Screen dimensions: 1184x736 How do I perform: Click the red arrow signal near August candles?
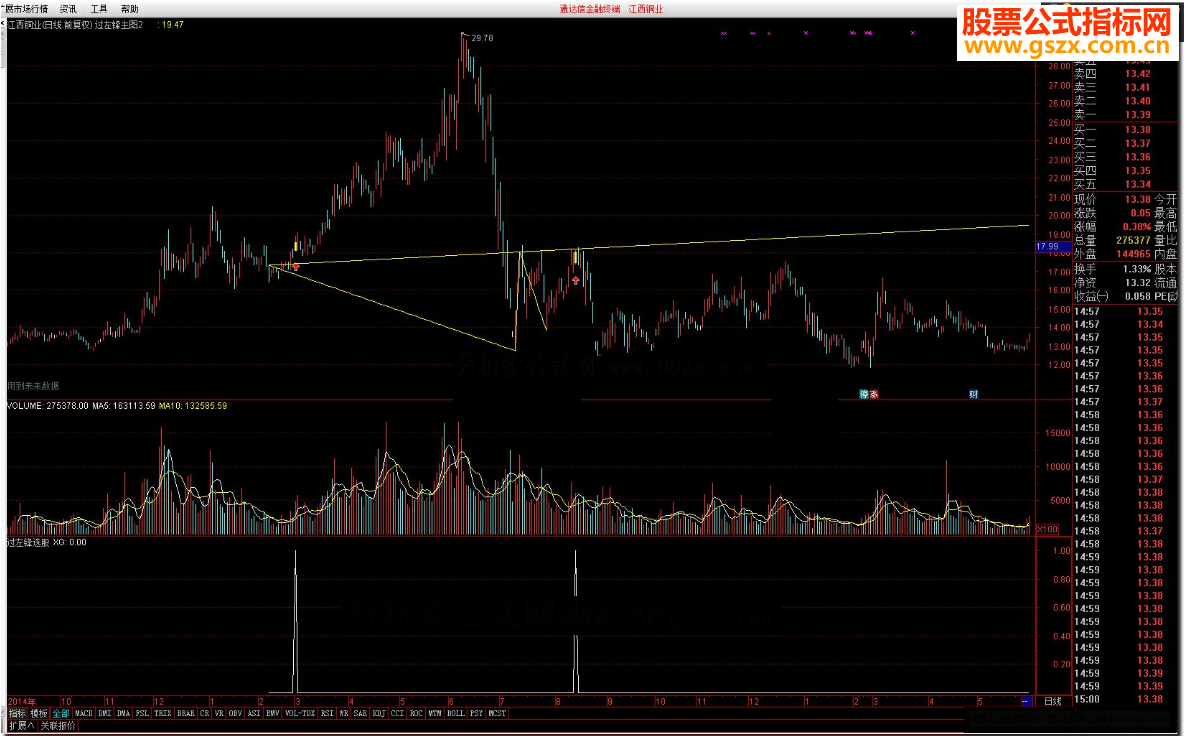click(x=576, y=280)
